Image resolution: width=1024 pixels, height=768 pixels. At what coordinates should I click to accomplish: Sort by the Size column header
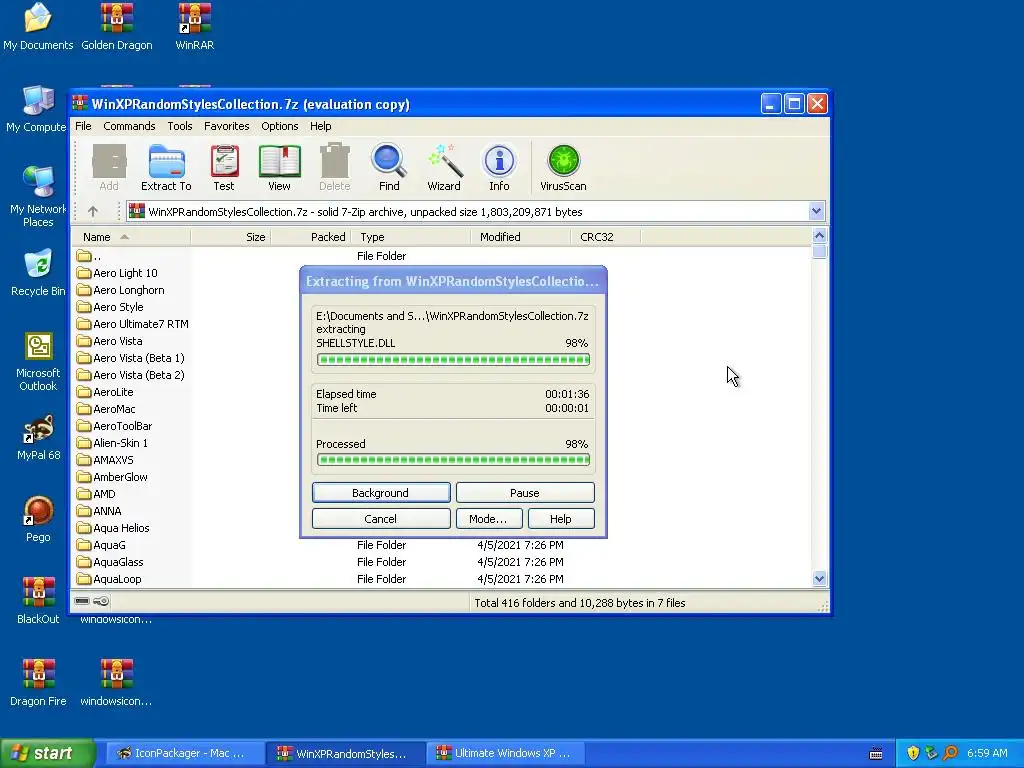tap(231, 237)
